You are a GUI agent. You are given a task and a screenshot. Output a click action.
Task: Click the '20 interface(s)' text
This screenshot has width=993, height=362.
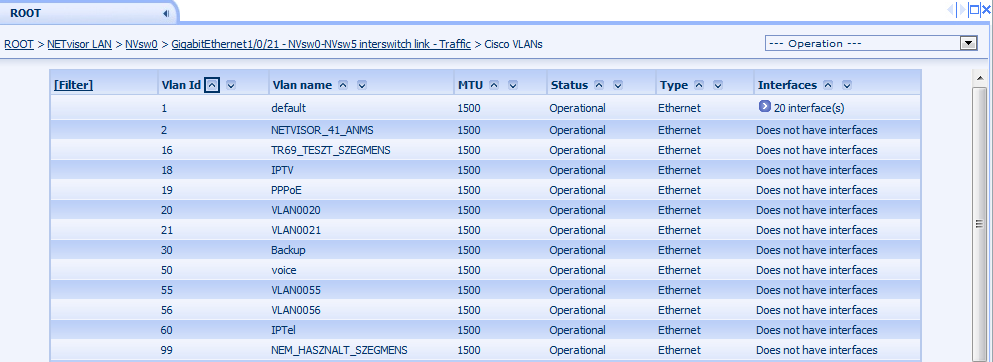click(809, 108)
